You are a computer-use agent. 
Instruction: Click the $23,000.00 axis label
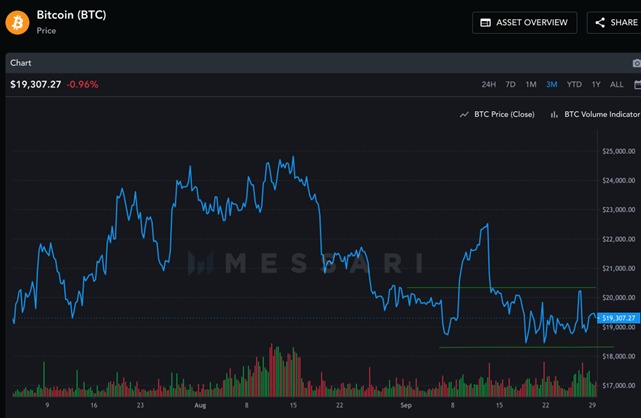[619, 210]
